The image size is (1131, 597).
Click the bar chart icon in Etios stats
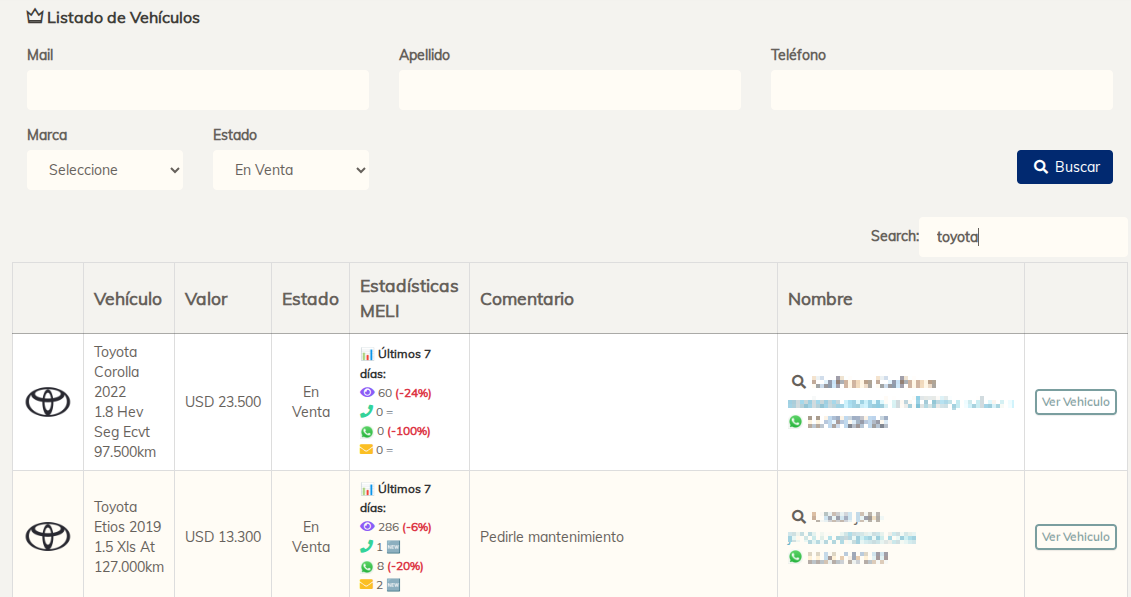(367, 489)
